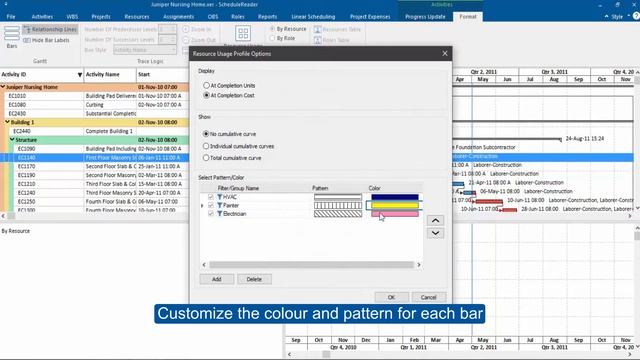Click the Start column header
The image size is (640, 360).
pos(162,75)
